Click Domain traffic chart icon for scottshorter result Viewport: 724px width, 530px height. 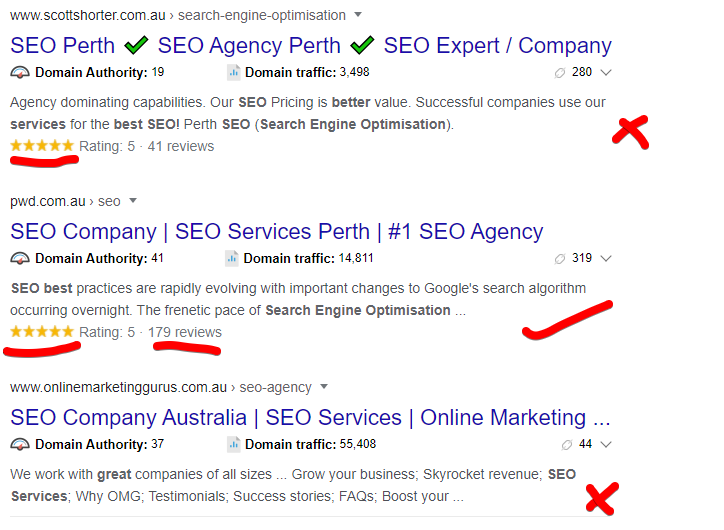point(234,72)
